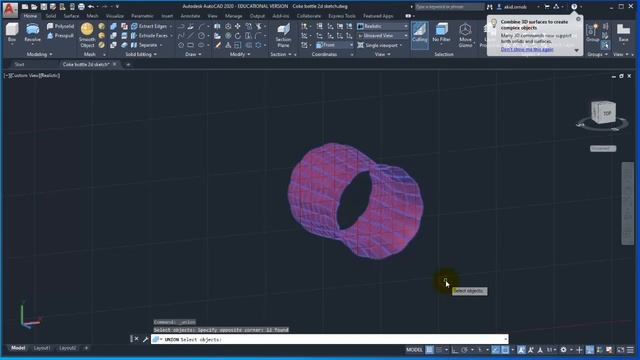
Task: Click the Undo arrow in Quick Access toolbar
Action: click(91, 7)
